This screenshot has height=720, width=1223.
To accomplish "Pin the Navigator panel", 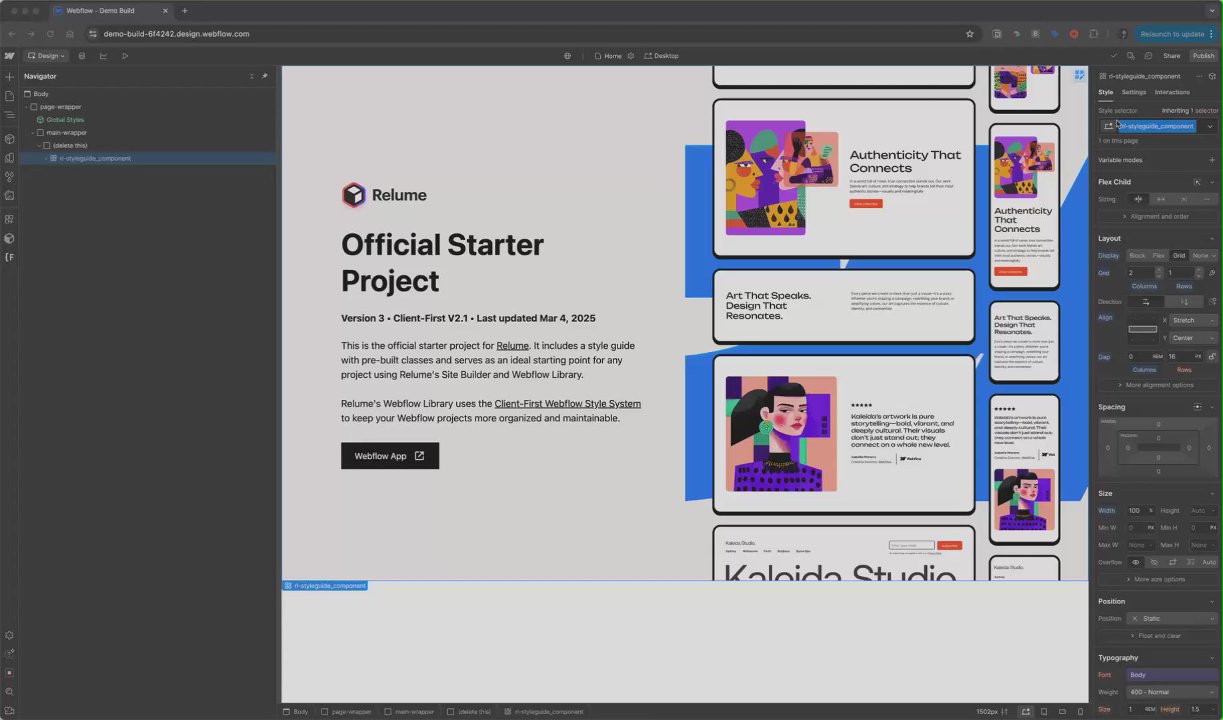I will pyautogui.click(x=265, y=76).
